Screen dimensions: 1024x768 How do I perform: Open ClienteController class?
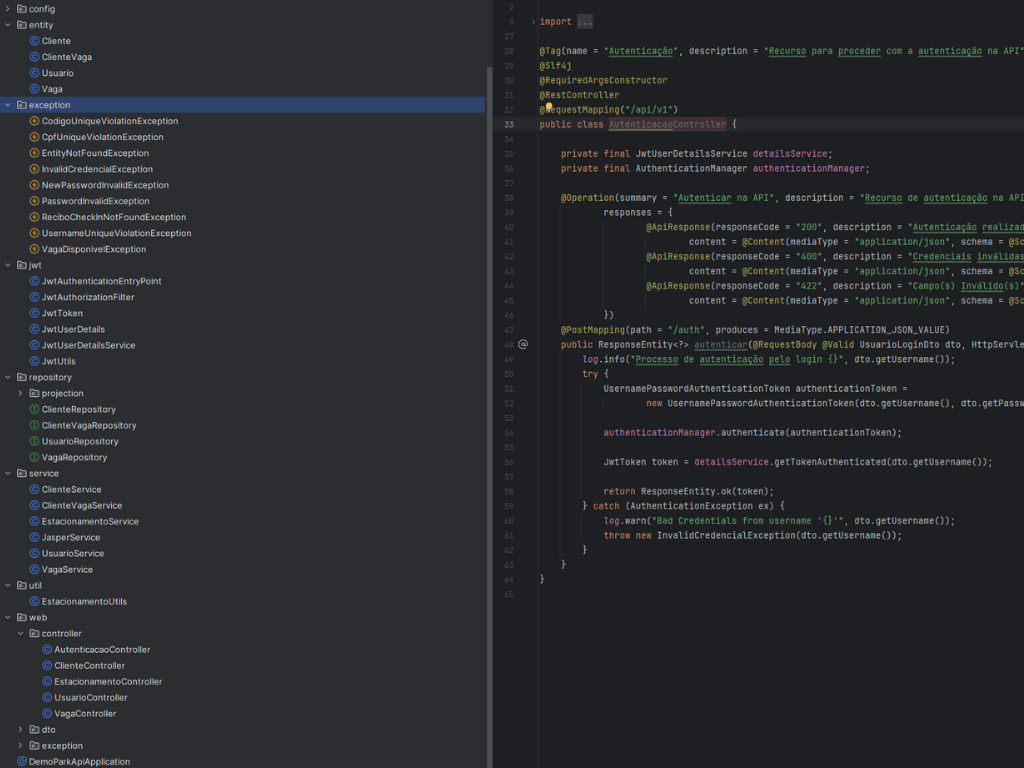click(89, 665)
